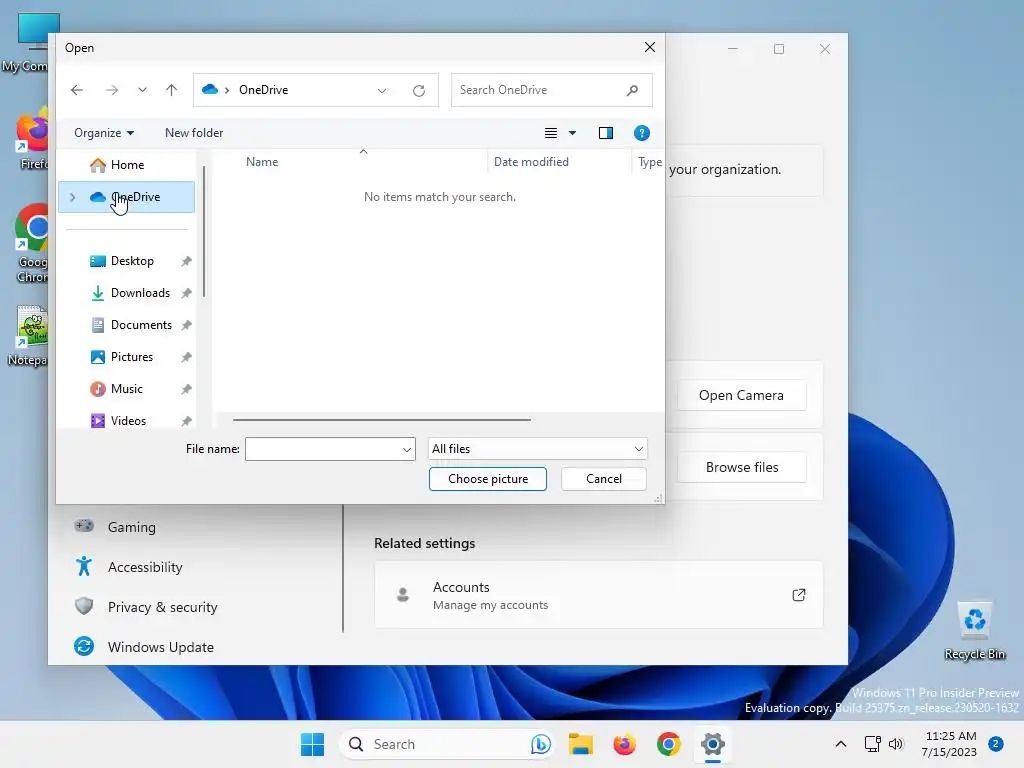This screenshot has width=1024, height=768.
Task: Launch Google Chrome from the taskbar
Action: pyautogui.click(x=668, y=744)
